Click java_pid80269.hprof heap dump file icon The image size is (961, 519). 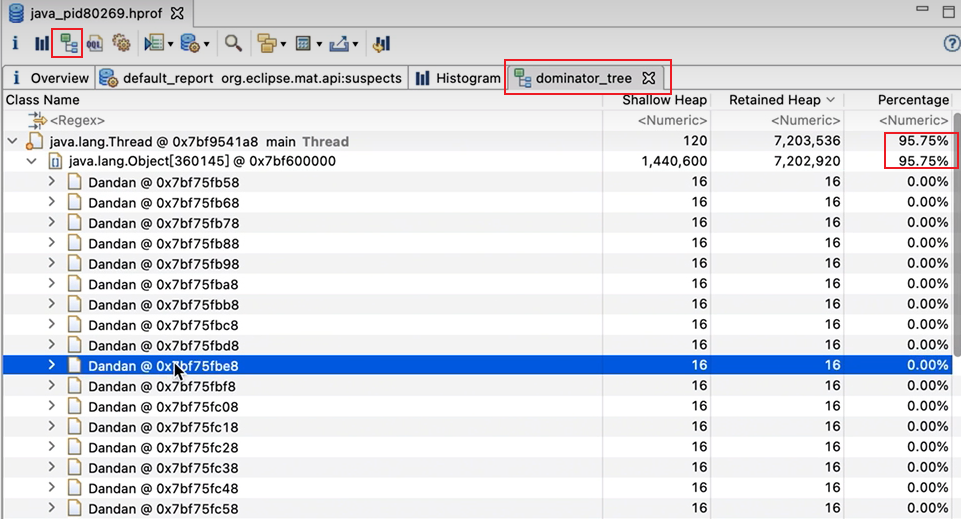point(17,13)
